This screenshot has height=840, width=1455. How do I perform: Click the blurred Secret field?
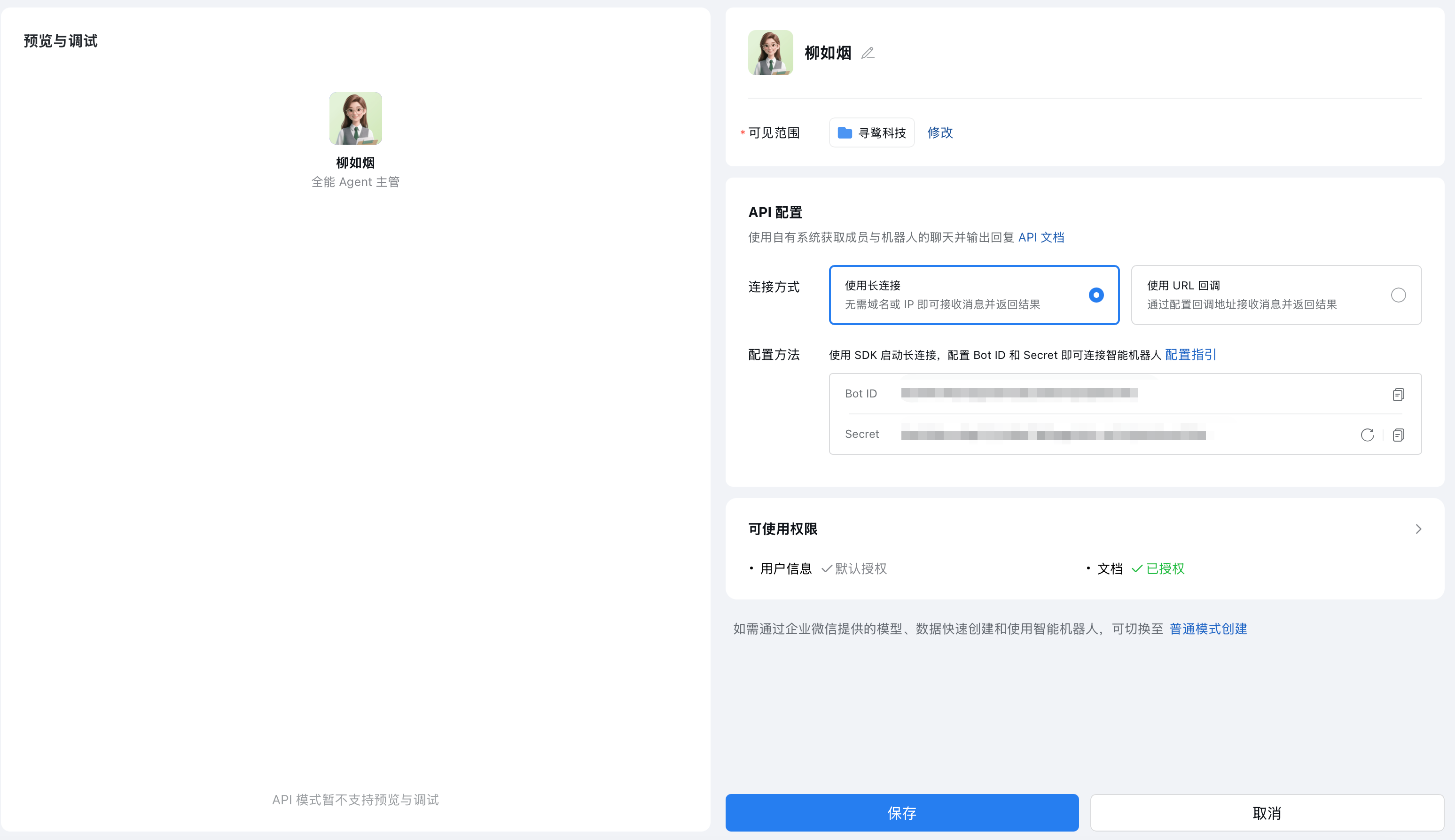point(1053,435)
